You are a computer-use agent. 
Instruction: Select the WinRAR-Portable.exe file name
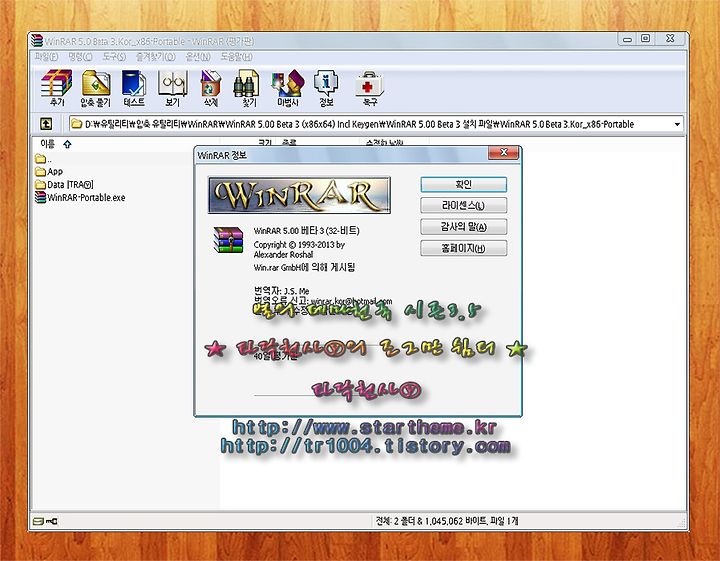(x=86, y=197)
